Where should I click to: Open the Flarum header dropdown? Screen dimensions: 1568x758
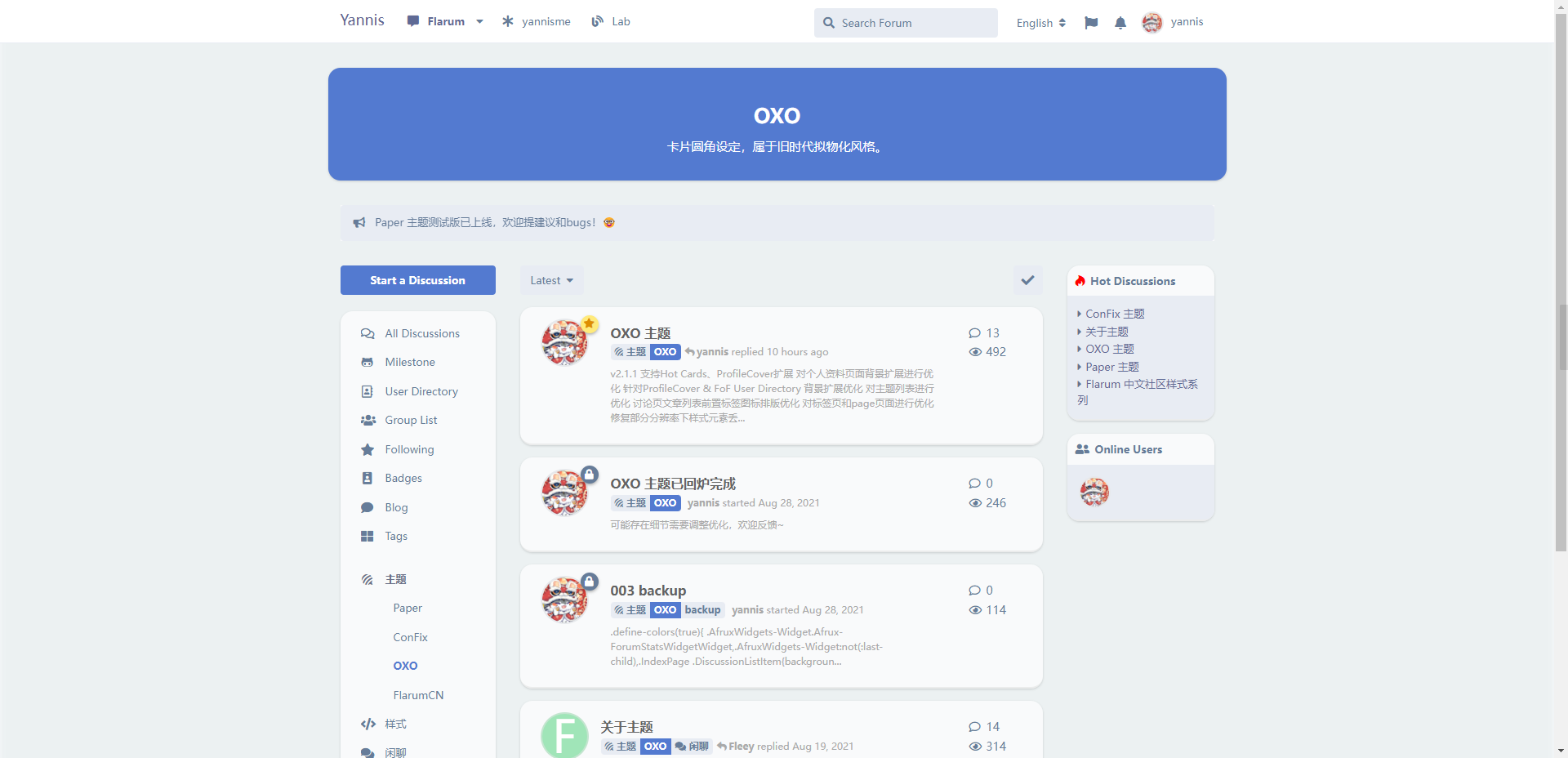[x=445, y=21]
